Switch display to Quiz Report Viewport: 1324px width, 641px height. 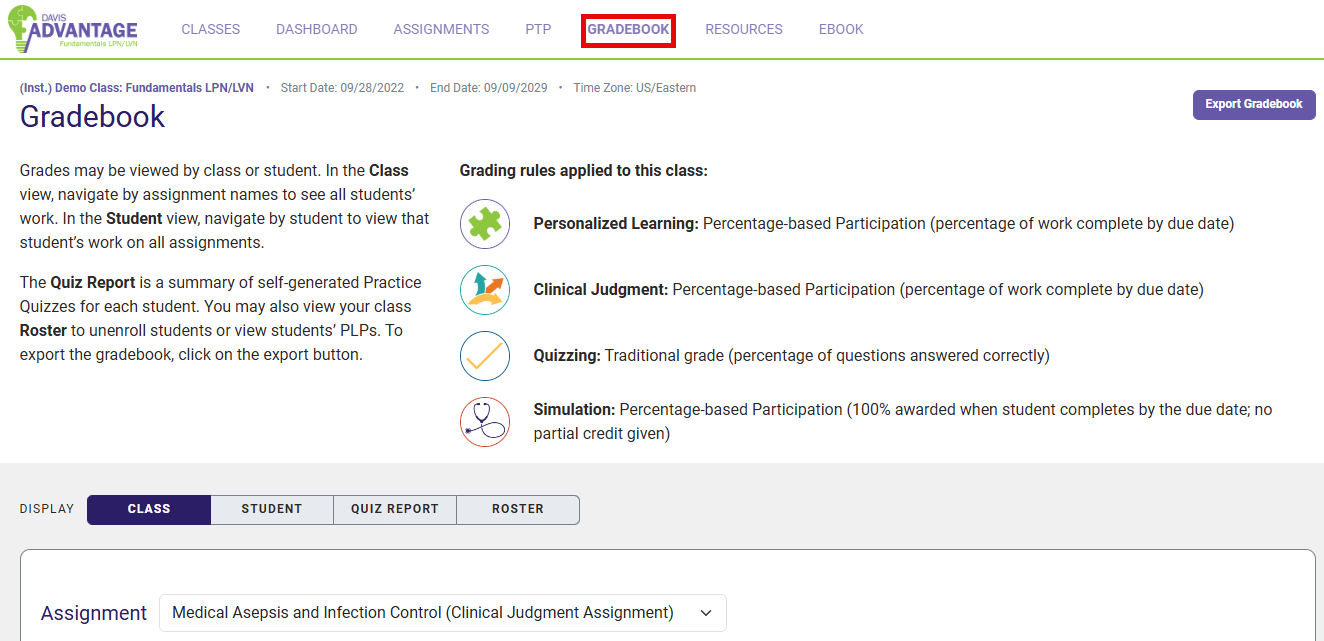pyautogui.click(x=394, y=509)
